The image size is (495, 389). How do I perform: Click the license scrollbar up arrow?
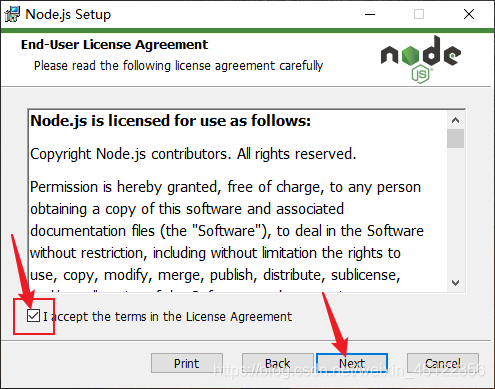[455, 120]
